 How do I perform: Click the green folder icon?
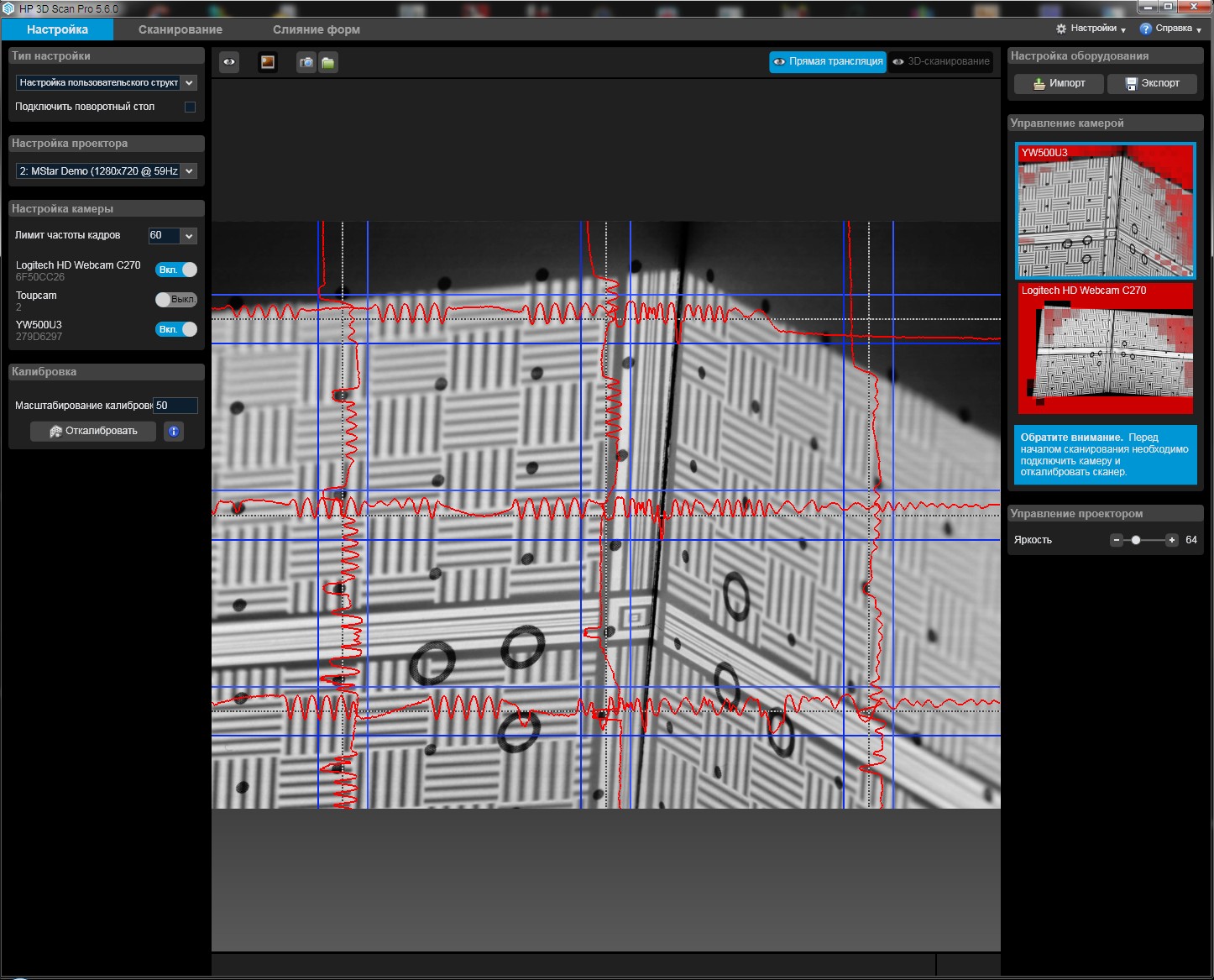tap(328, 63)
